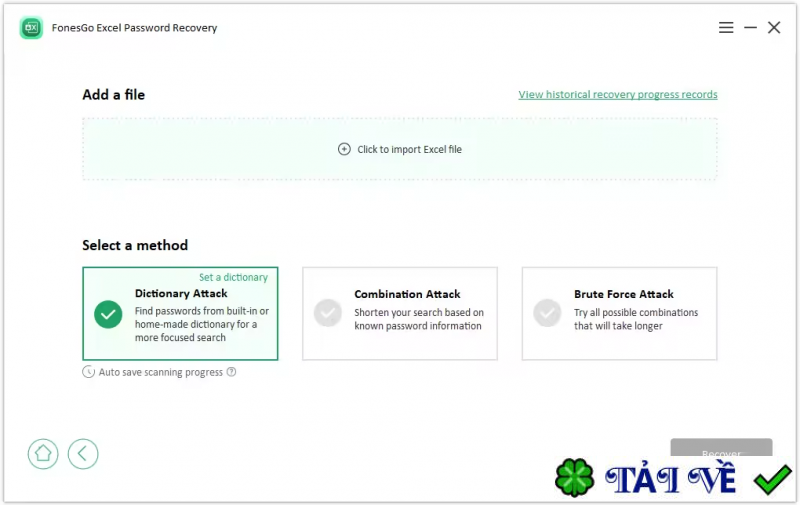This screenshot has height=505, width=800.
Task: Click the auto save clock icon
Action: 88,372
